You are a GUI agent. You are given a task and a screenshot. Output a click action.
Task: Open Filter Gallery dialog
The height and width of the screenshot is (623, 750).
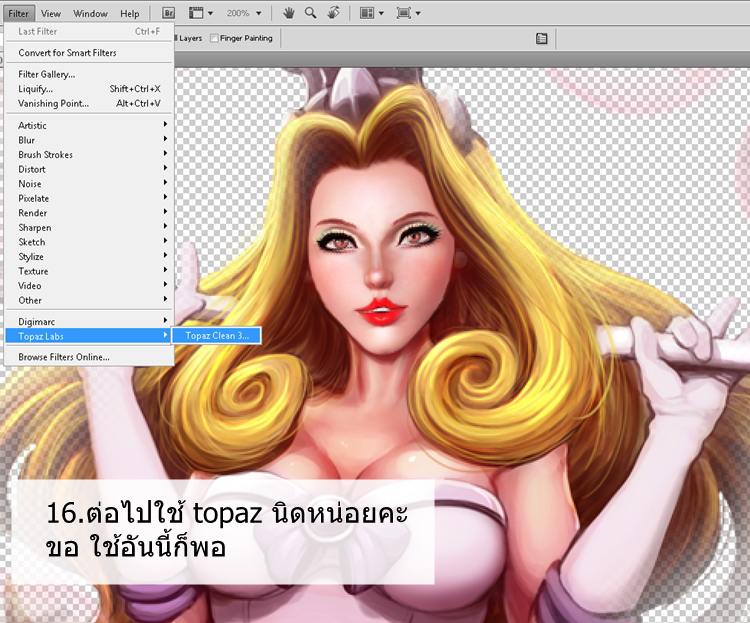point(89,74)
